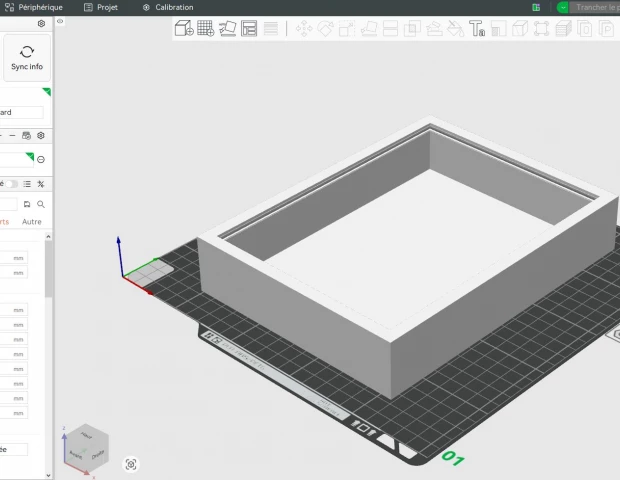This screenshot has width=620, height=480.
Task: Click the Arrange all objects icon
Action: 249,28
